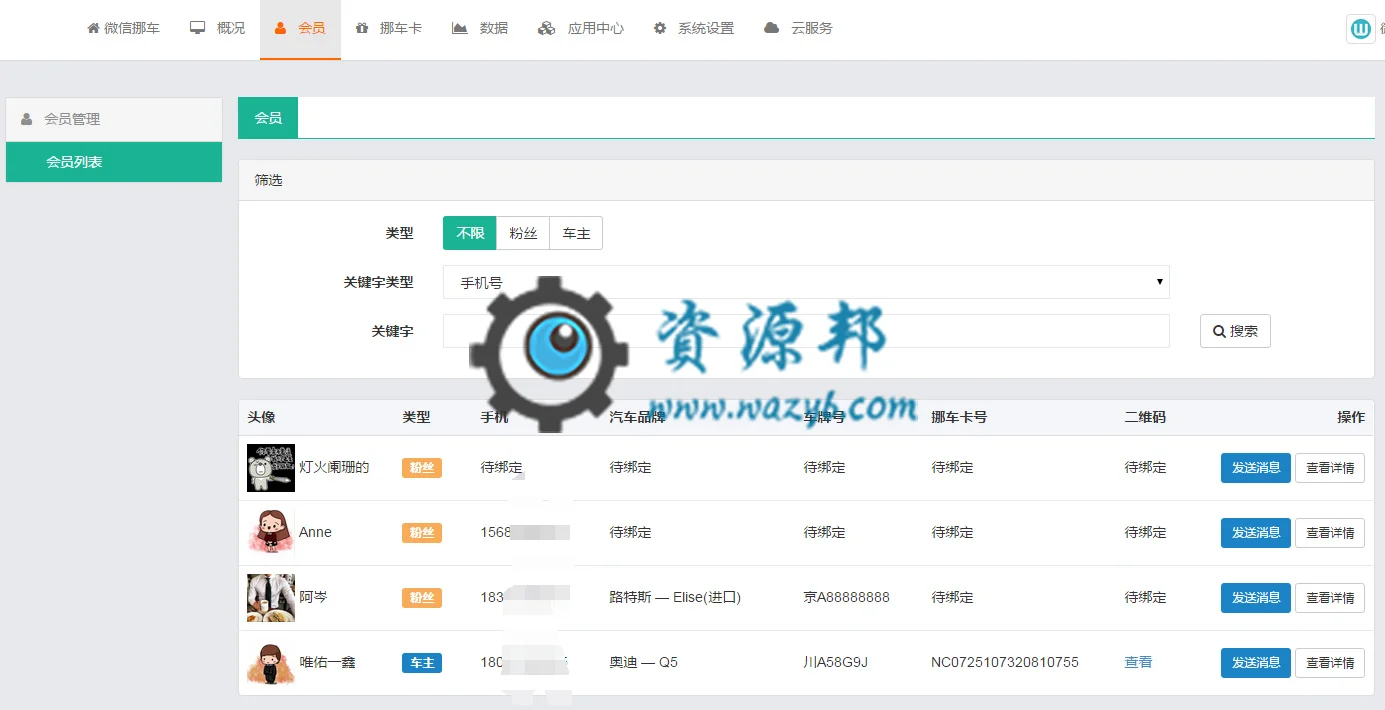The image size is (1385, 710).
Task: Open 系统设置 in the top navigation
Action: [x=694, y=28]
